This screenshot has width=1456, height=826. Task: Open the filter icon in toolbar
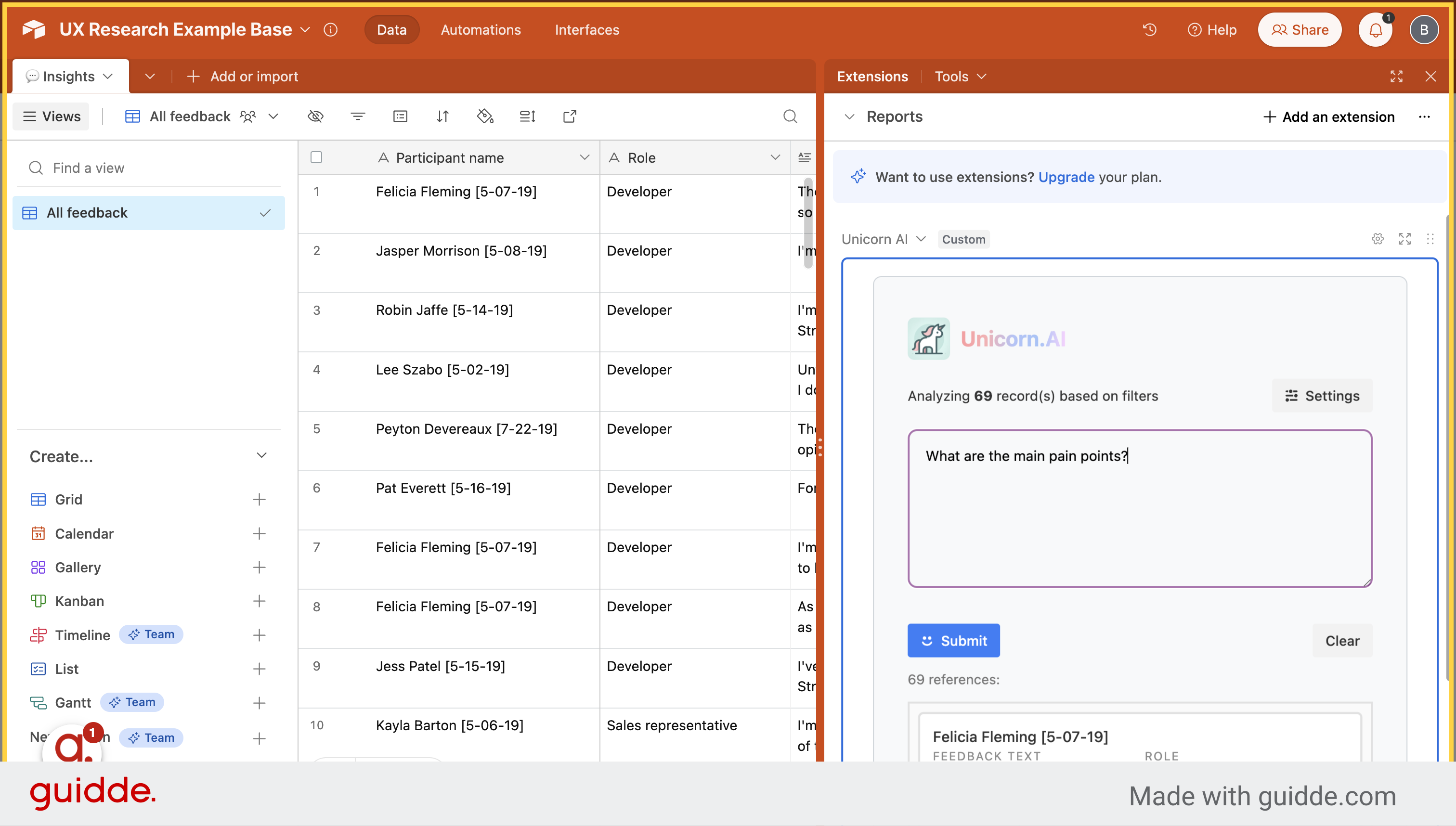click(357, 116)
